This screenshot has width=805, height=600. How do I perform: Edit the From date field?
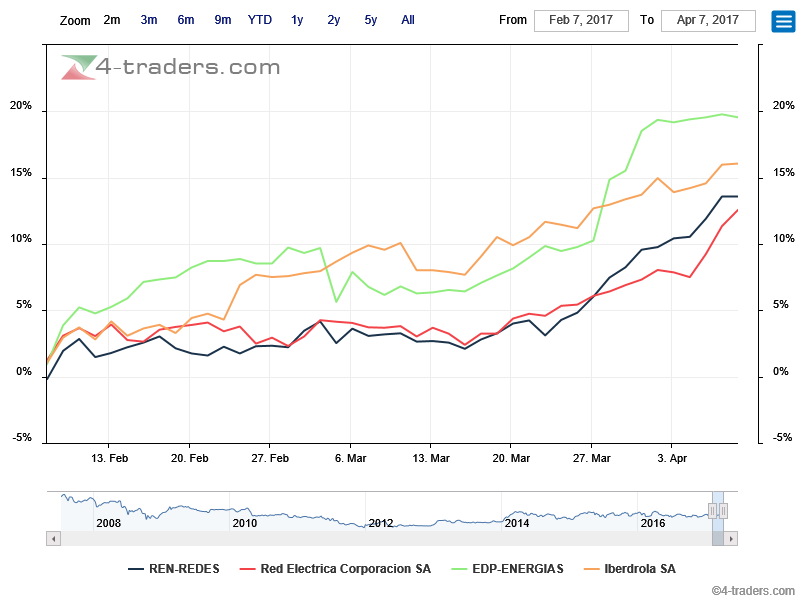[x=581, y=21]
